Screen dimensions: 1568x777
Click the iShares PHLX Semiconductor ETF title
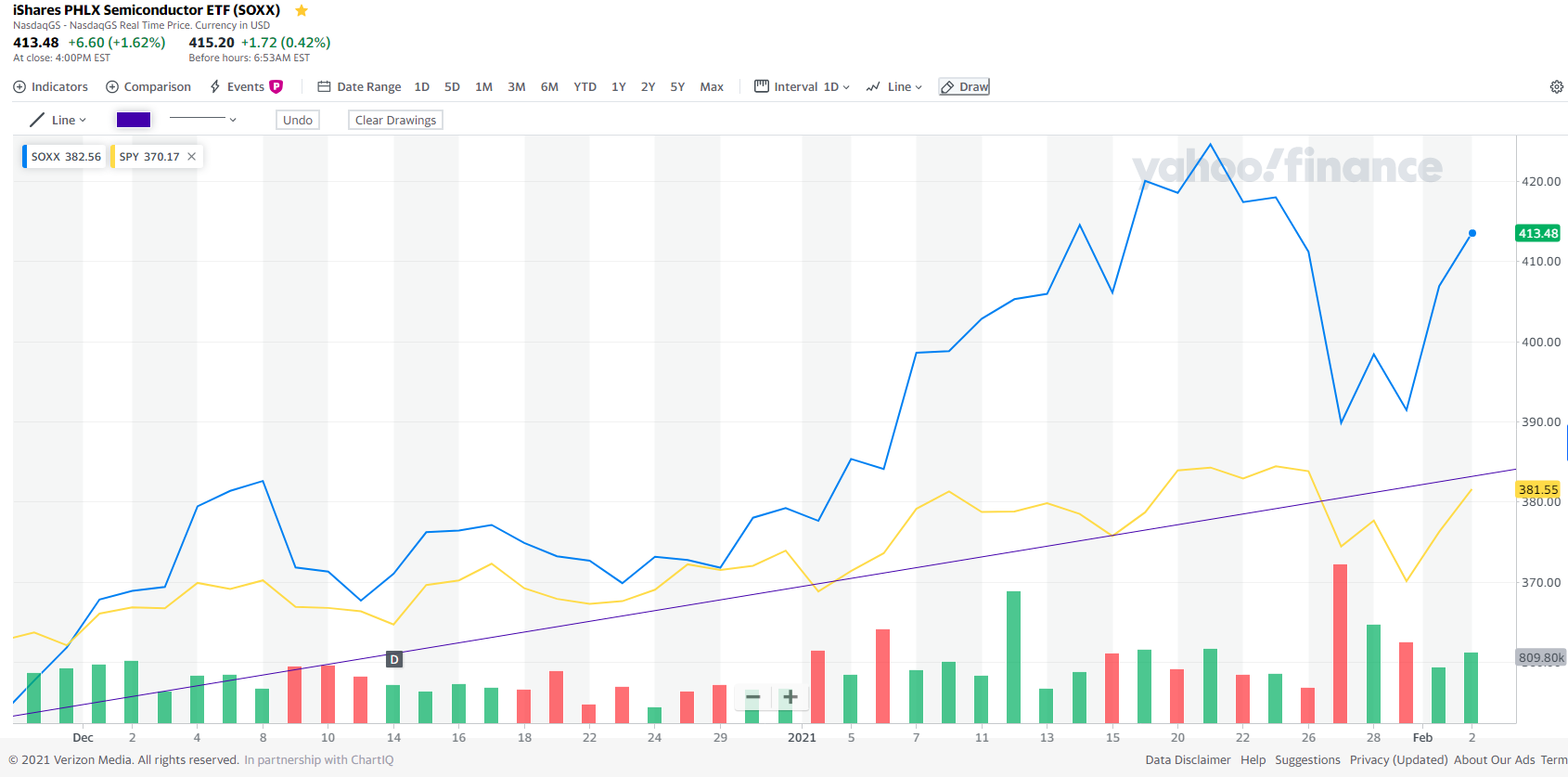(x=147, y=10)
